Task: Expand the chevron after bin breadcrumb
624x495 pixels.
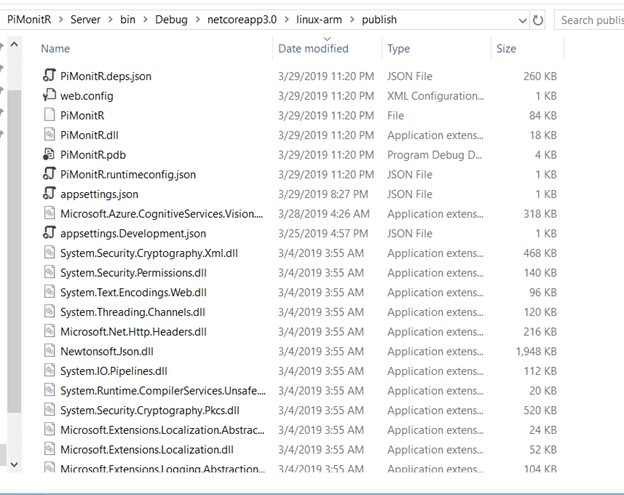Action: (145, 19)
